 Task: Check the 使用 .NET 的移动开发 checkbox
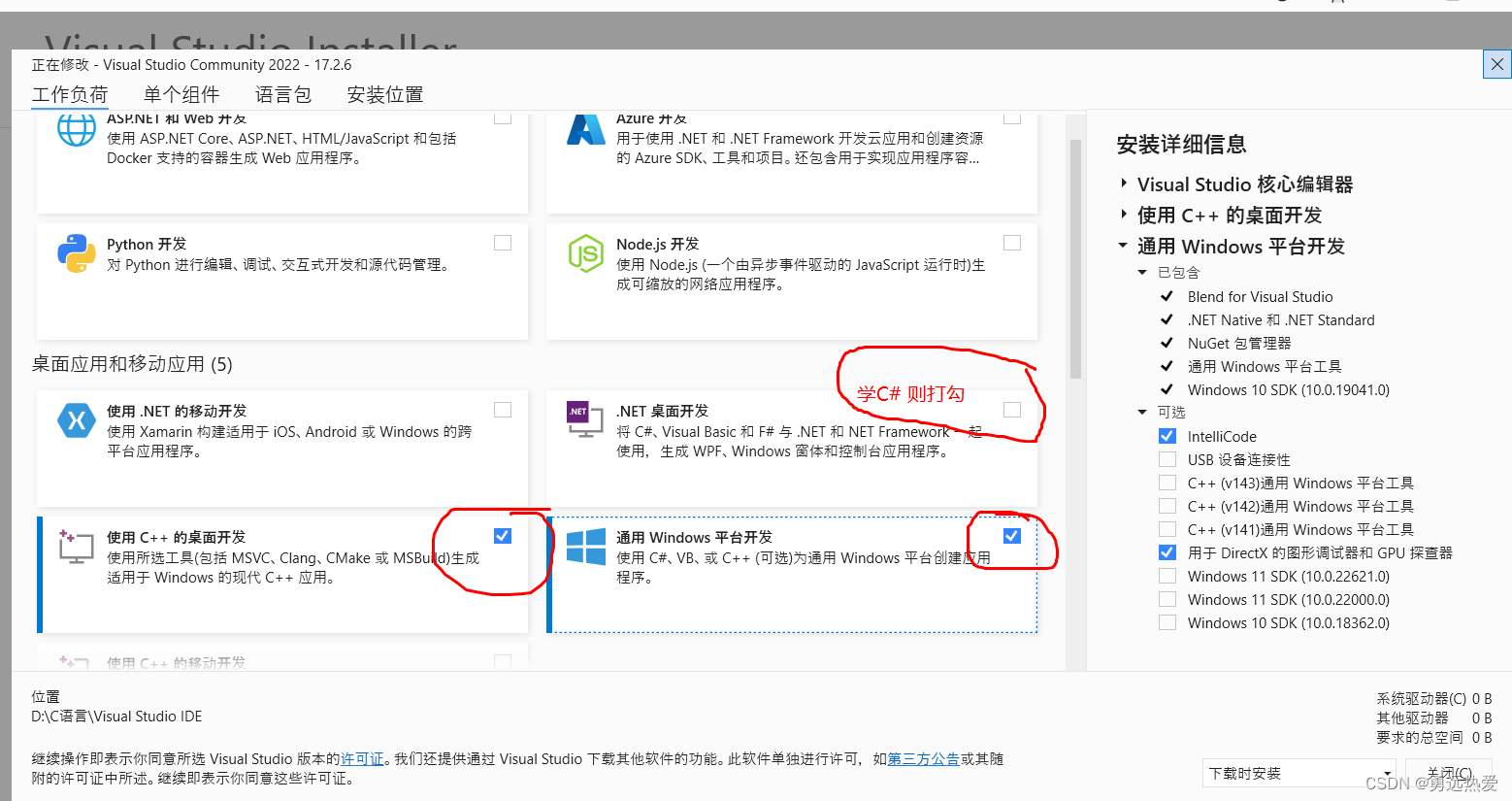pyautogui.click(x=503, y=410)
